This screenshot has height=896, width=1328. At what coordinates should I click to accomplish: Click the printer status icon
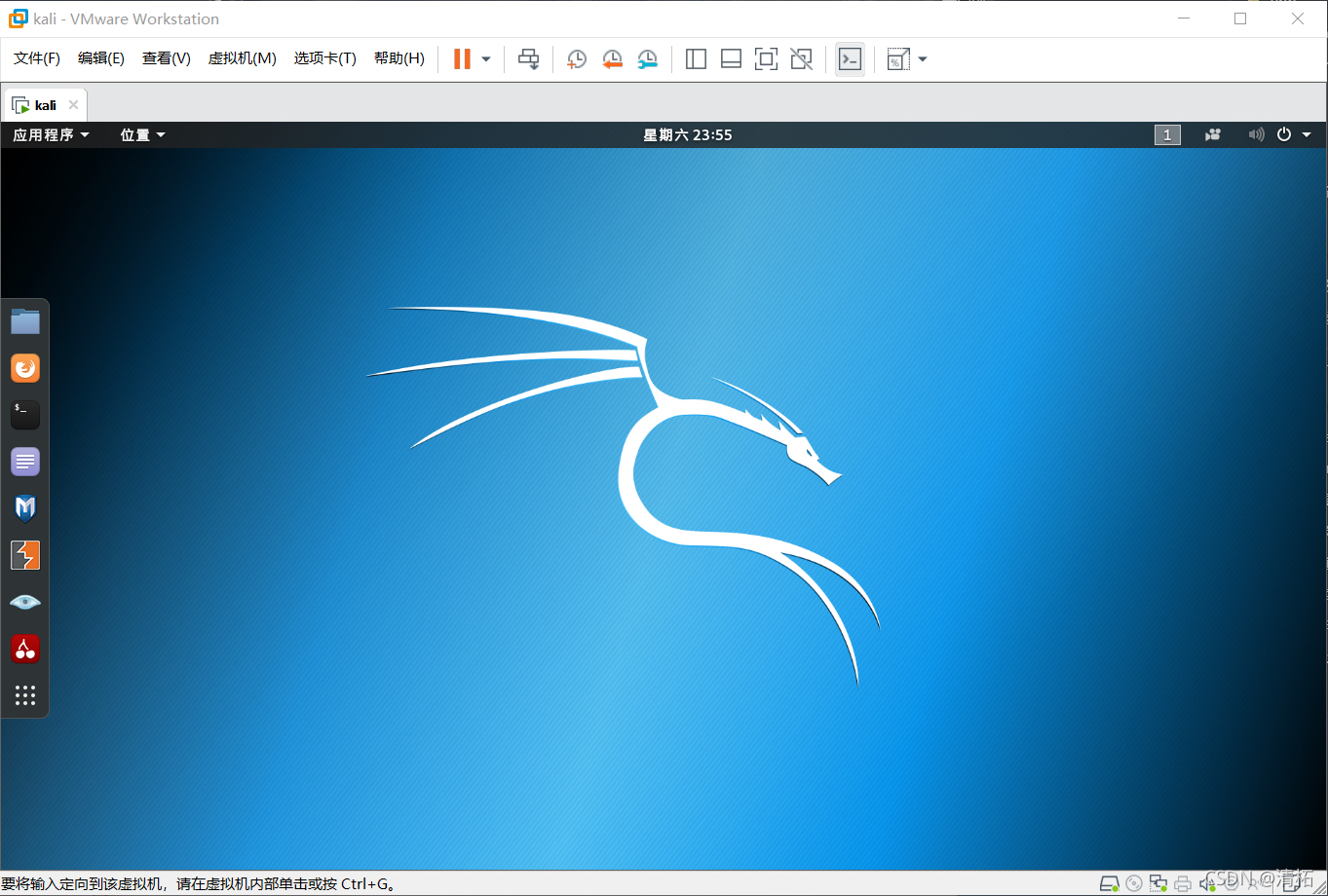click(x=1183, y=884)
